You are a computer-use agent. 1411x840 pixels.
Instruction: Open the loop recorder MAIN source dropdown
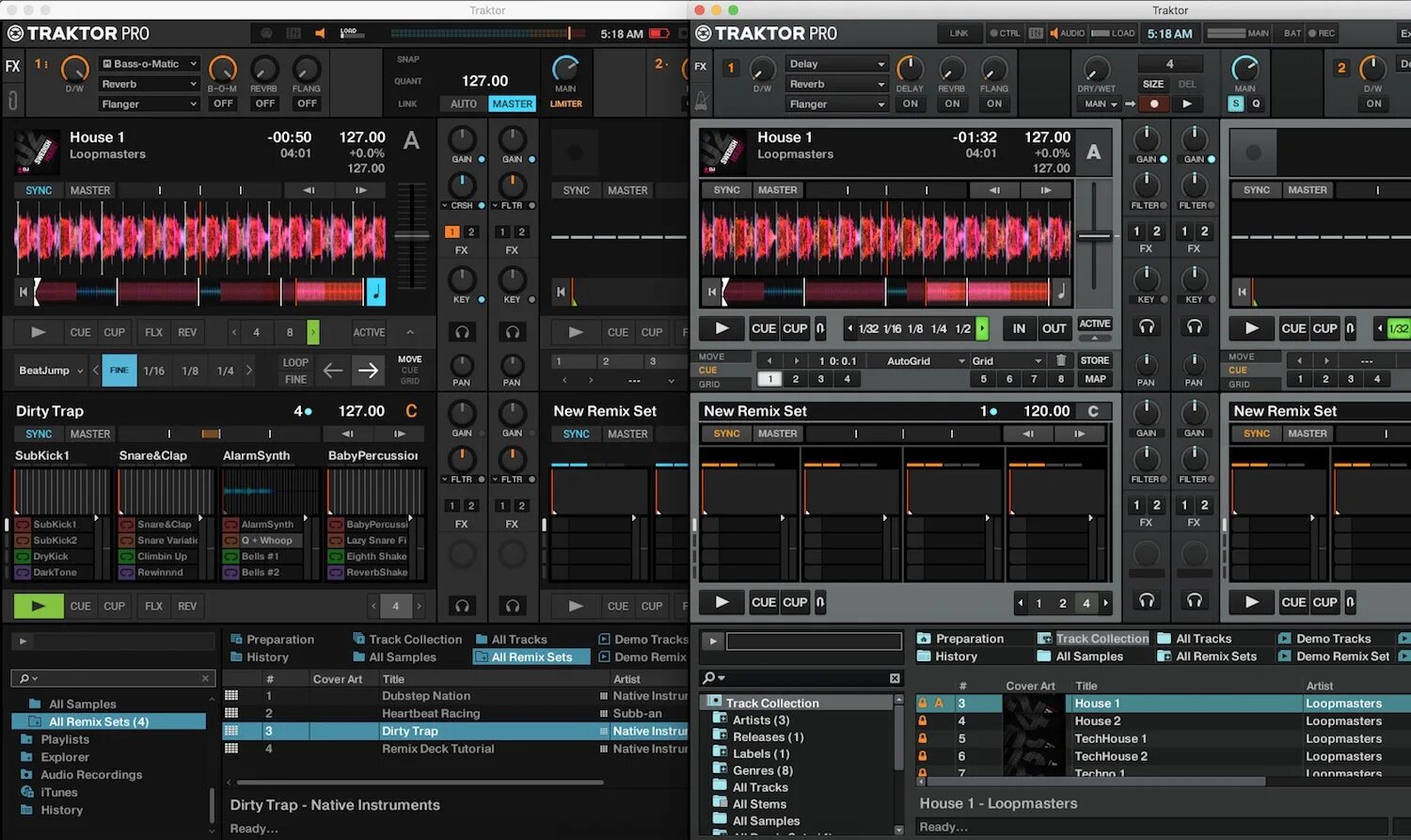[x=1101, y=103]
